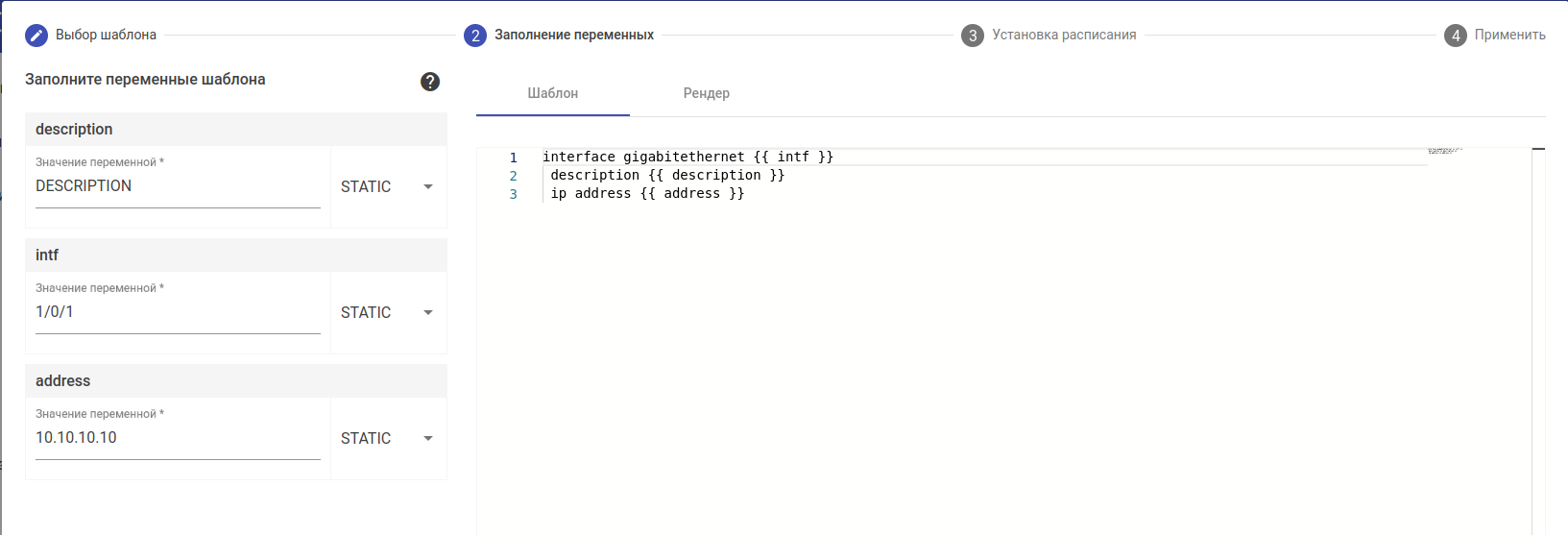The image size is (1568, 535).
Task: Click step 4 circle for Apply
Action: [x=1455, y=36]
